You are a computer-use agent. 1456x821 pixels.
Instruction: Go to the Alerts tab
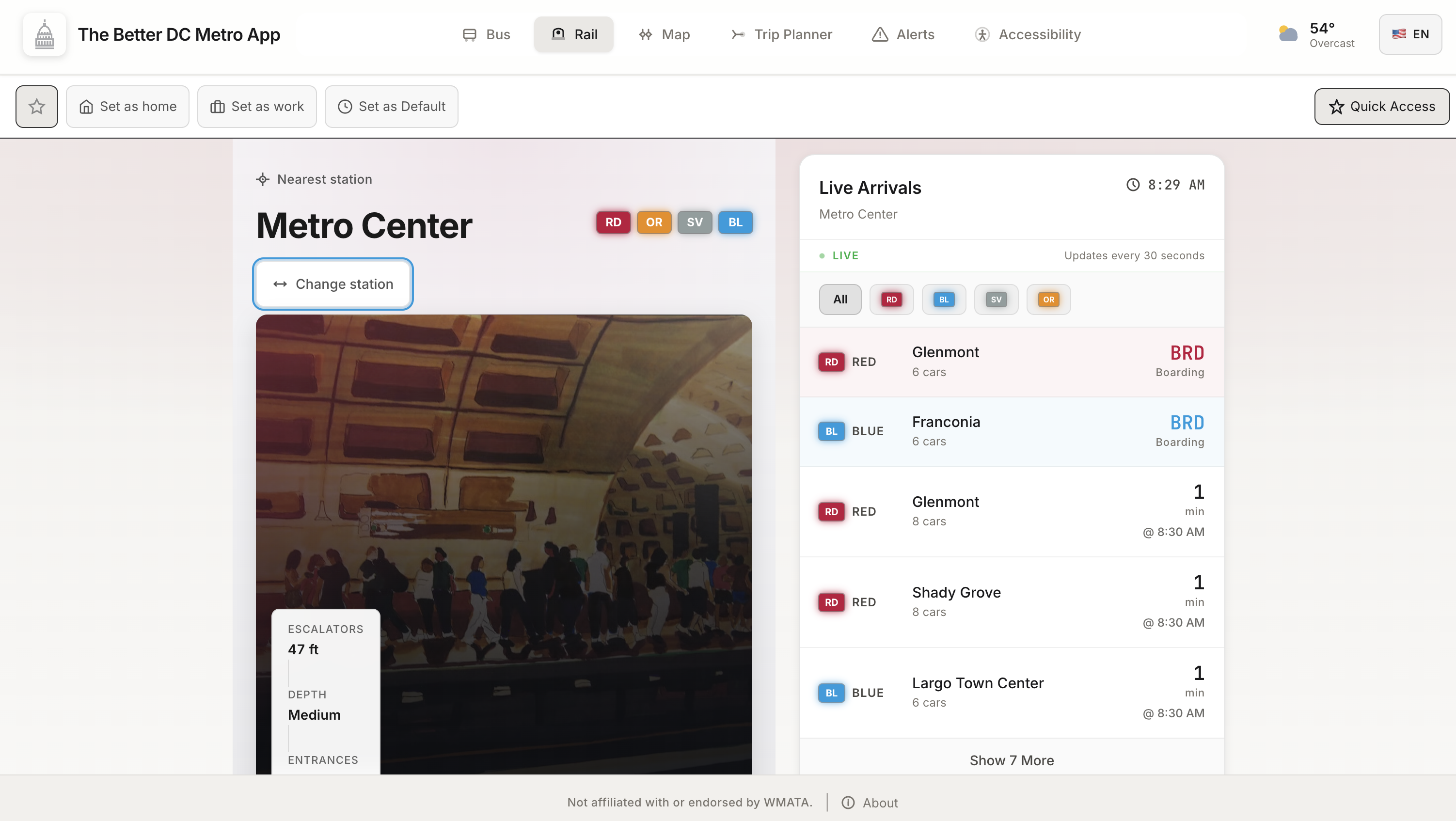[x=903, y=34]
